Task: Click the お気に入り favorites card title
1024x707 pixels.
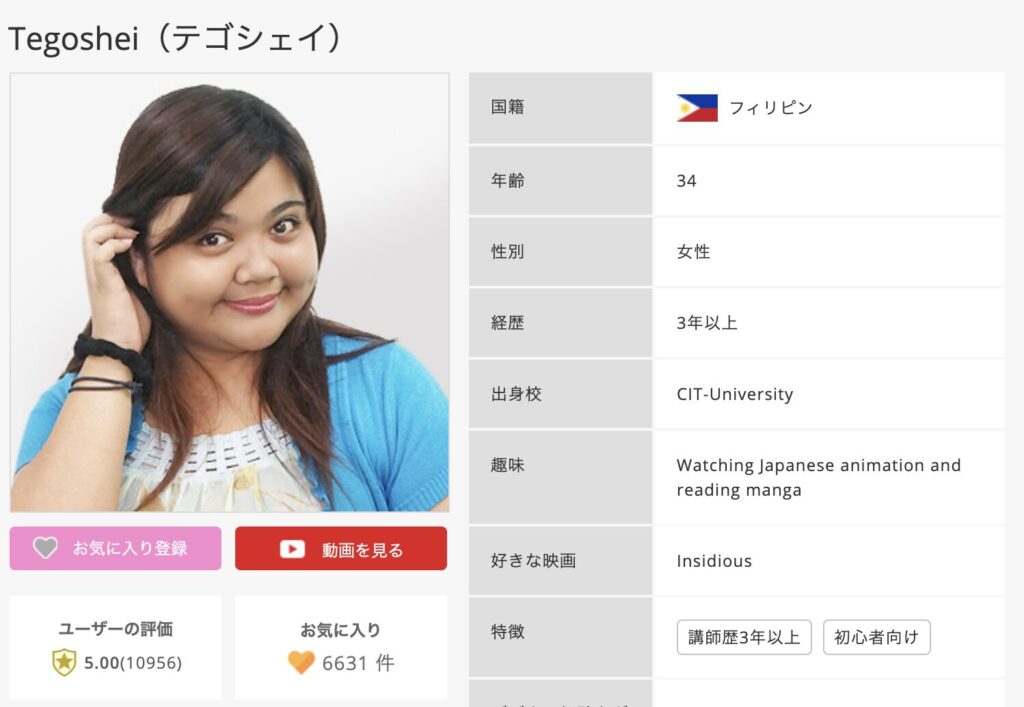Action: [340, 630]
